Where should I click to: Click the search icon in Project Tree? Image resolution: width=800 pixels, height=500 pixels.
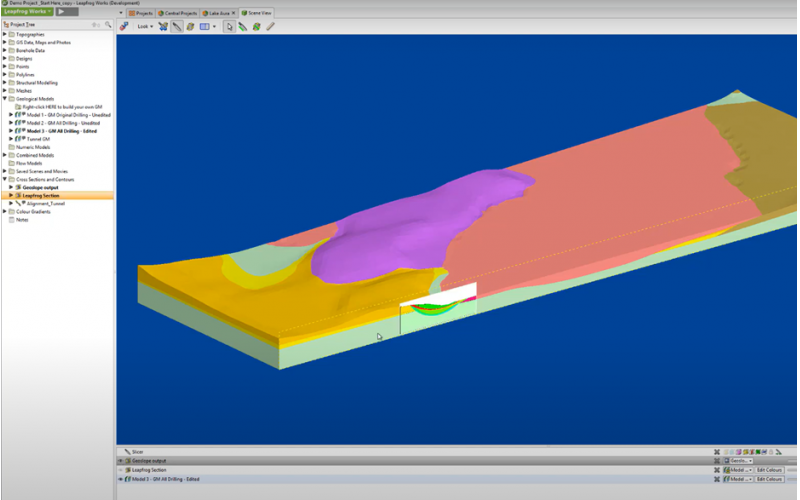109,24
